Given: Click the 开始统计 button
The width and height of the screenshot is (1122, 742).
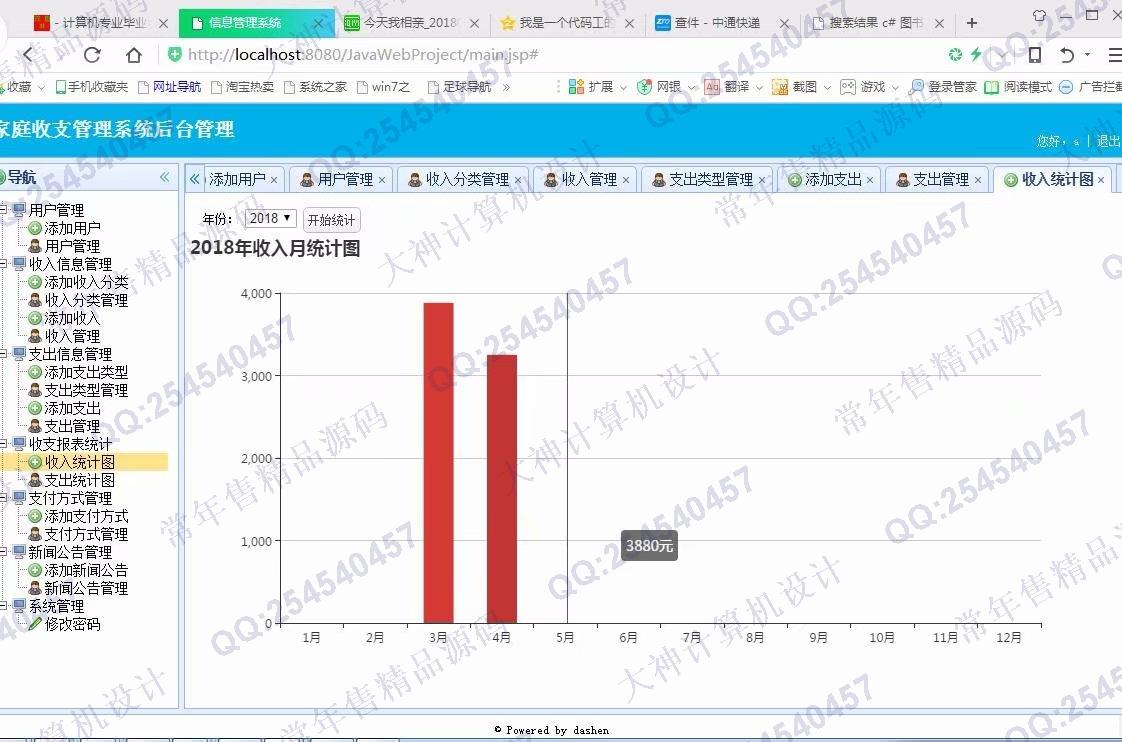Looking at the screenshot, I should [x=331, y=220].
